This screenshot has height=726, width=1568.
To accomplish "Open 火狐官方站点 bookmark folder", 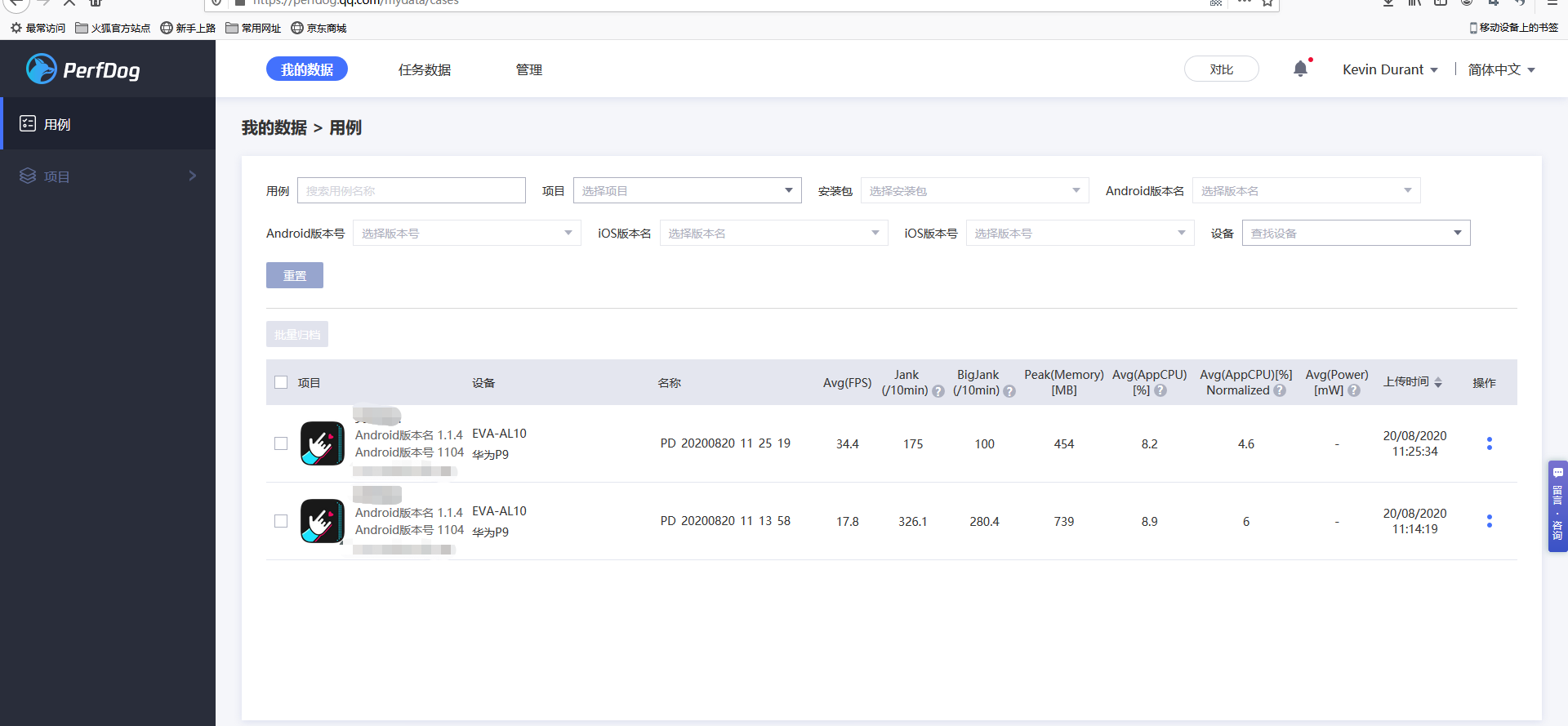I will tap(113, 28).
